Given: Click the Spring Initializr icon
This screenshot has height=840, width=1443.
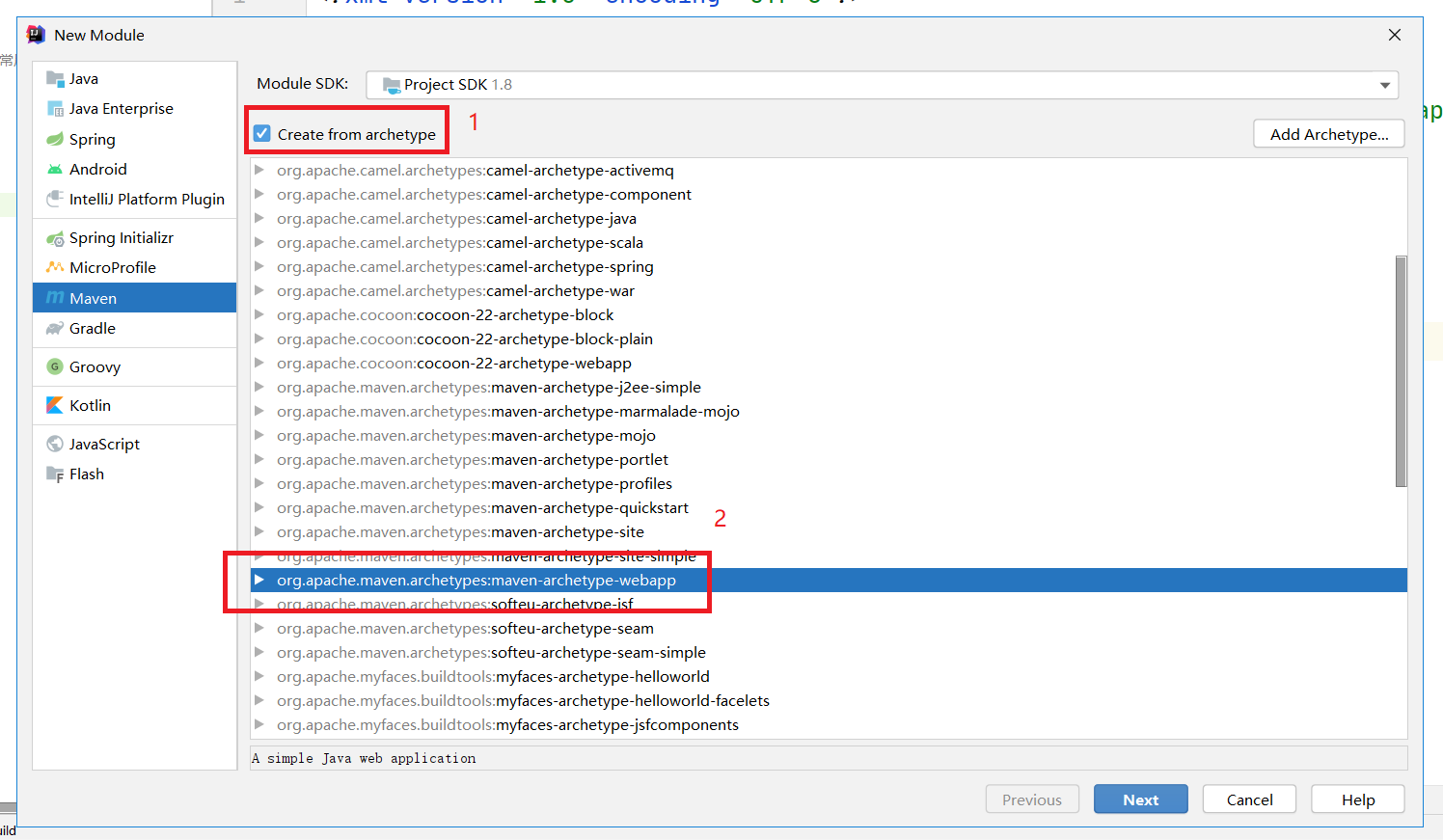Looking at the screenshot, I should [x=55, y=238].
